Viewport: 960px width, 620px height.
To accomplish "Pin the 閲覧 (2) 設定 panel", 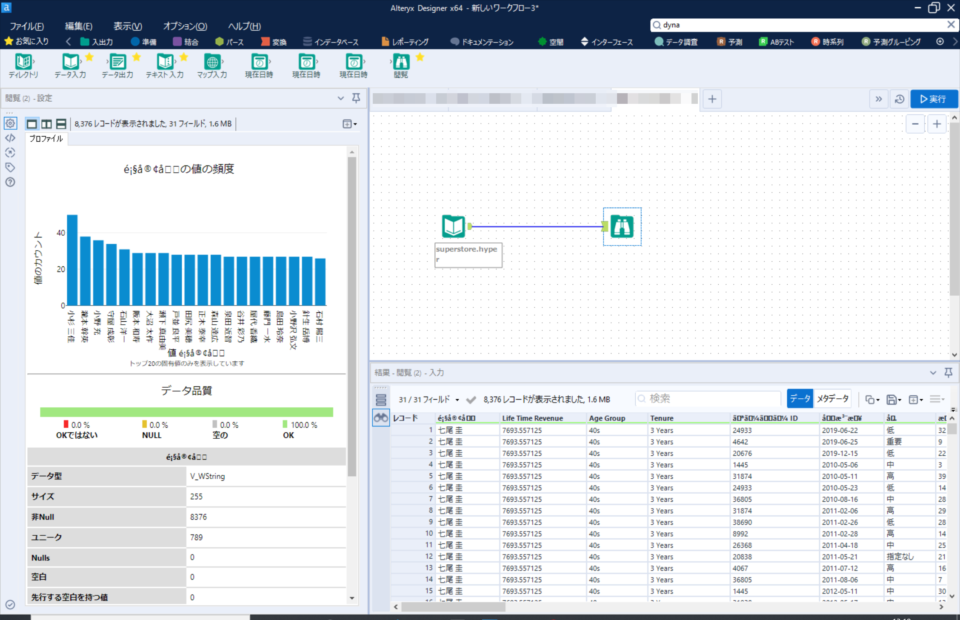I will 354,97.
